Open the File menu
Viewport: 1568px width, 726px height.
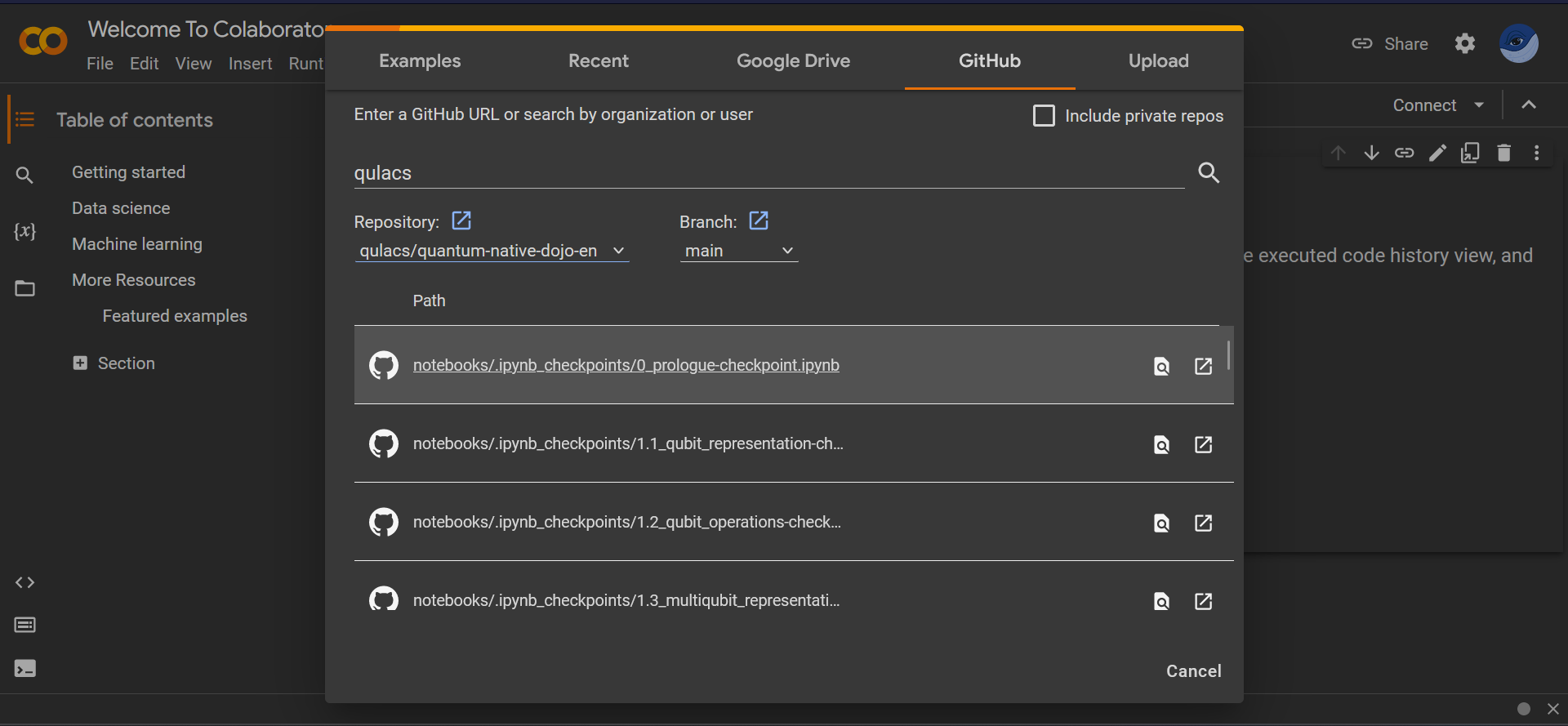click(100, 64)
